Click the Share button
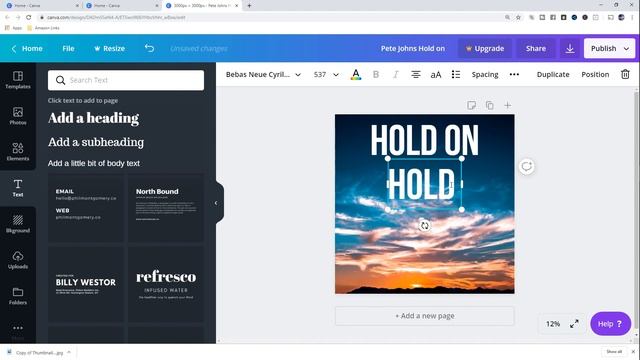 (536, 49)
